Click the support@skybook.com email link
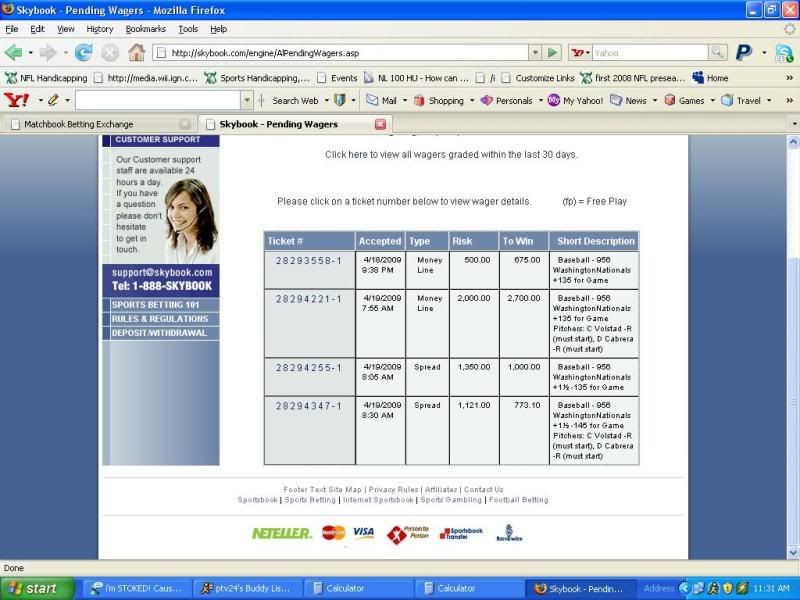 point(162,272)
